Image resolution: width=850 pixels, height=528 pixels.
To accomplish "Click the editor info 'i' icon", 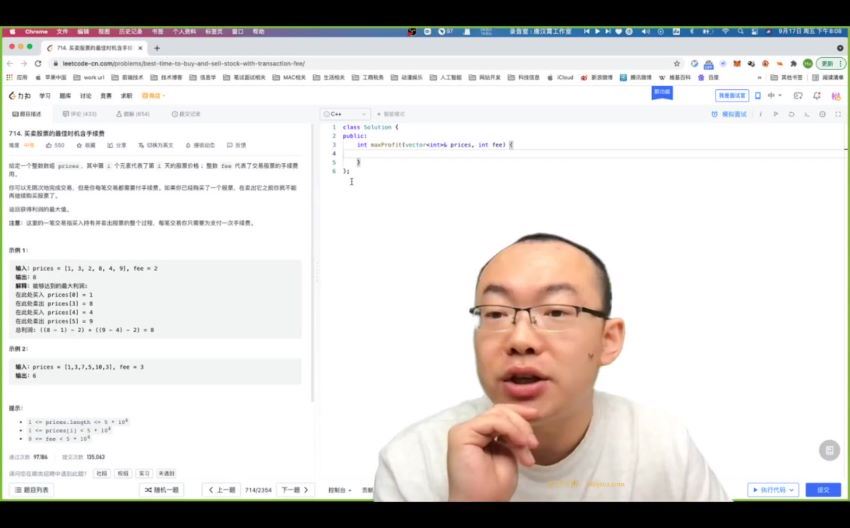I will pos(761,114).
